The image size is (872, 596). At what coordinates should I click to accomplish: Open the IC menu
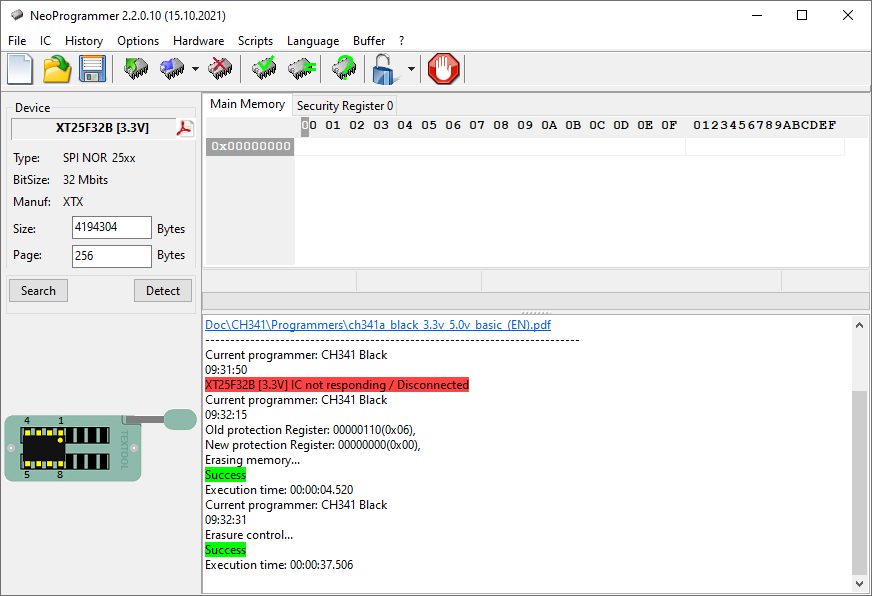[45, 41]
